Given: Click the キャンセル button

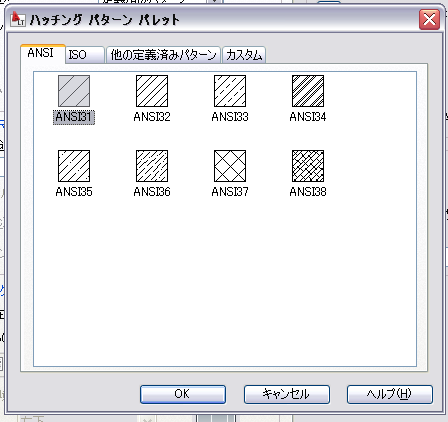Looking at the screenshot, I should (287, 394).
